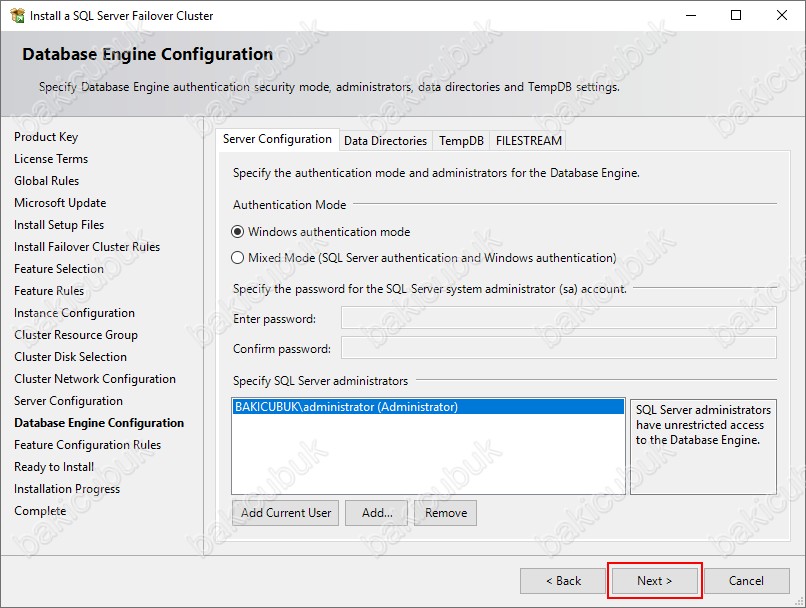
Task: Click Cluster Network Configuration step
Action: (x=95, y=379)
